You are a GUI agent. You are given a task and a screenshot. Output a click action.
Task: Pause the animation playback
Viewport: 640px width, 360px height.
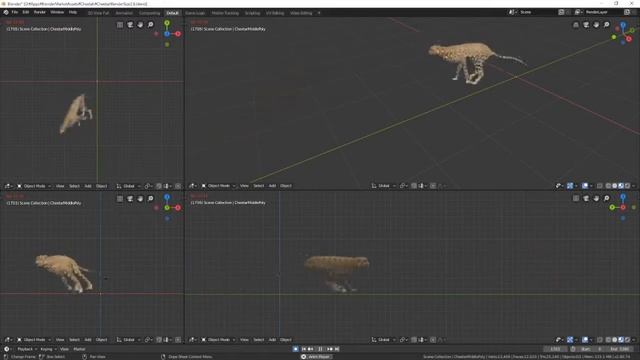320,349
